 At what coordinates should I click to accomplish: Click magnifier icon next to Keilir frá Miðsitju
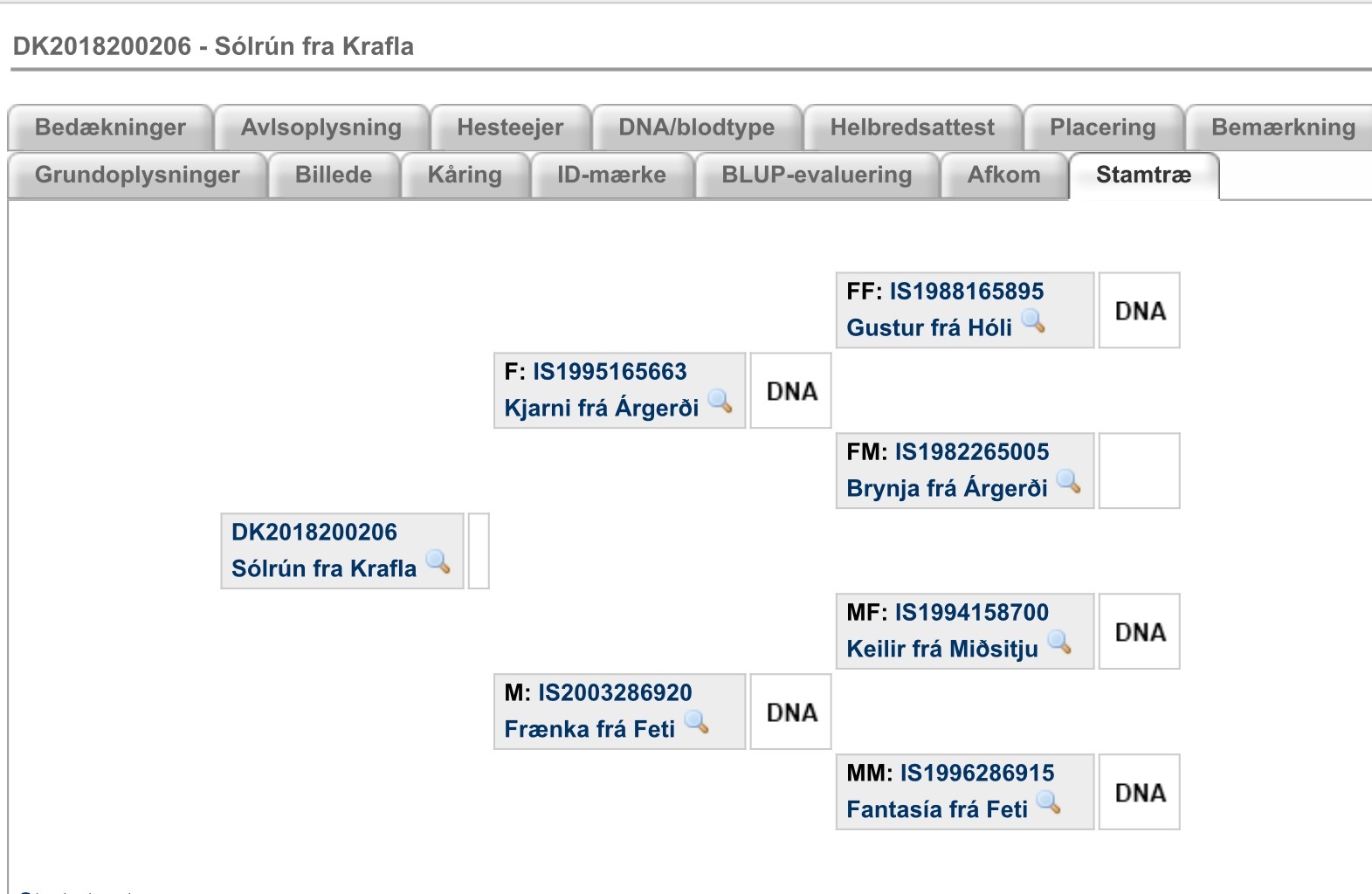tap(1059, 643)
